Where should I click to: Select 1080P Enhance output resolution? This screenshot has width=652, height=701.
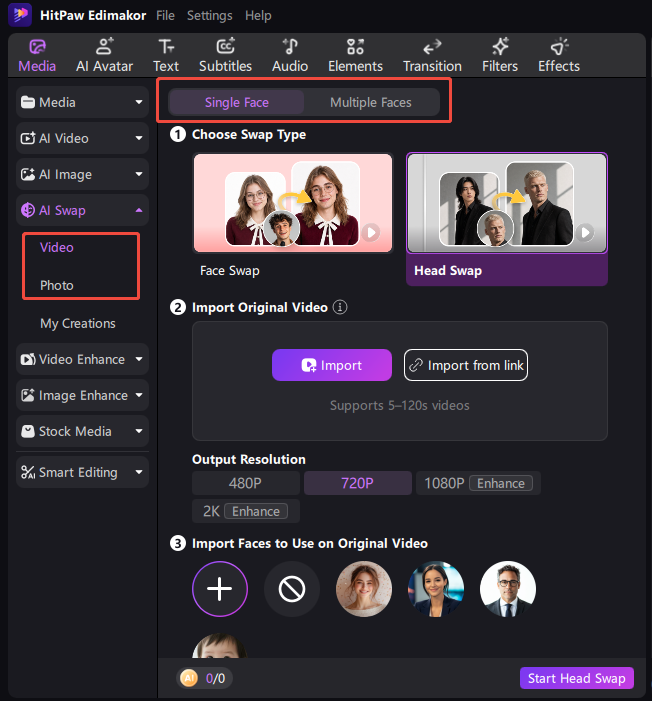478,483
